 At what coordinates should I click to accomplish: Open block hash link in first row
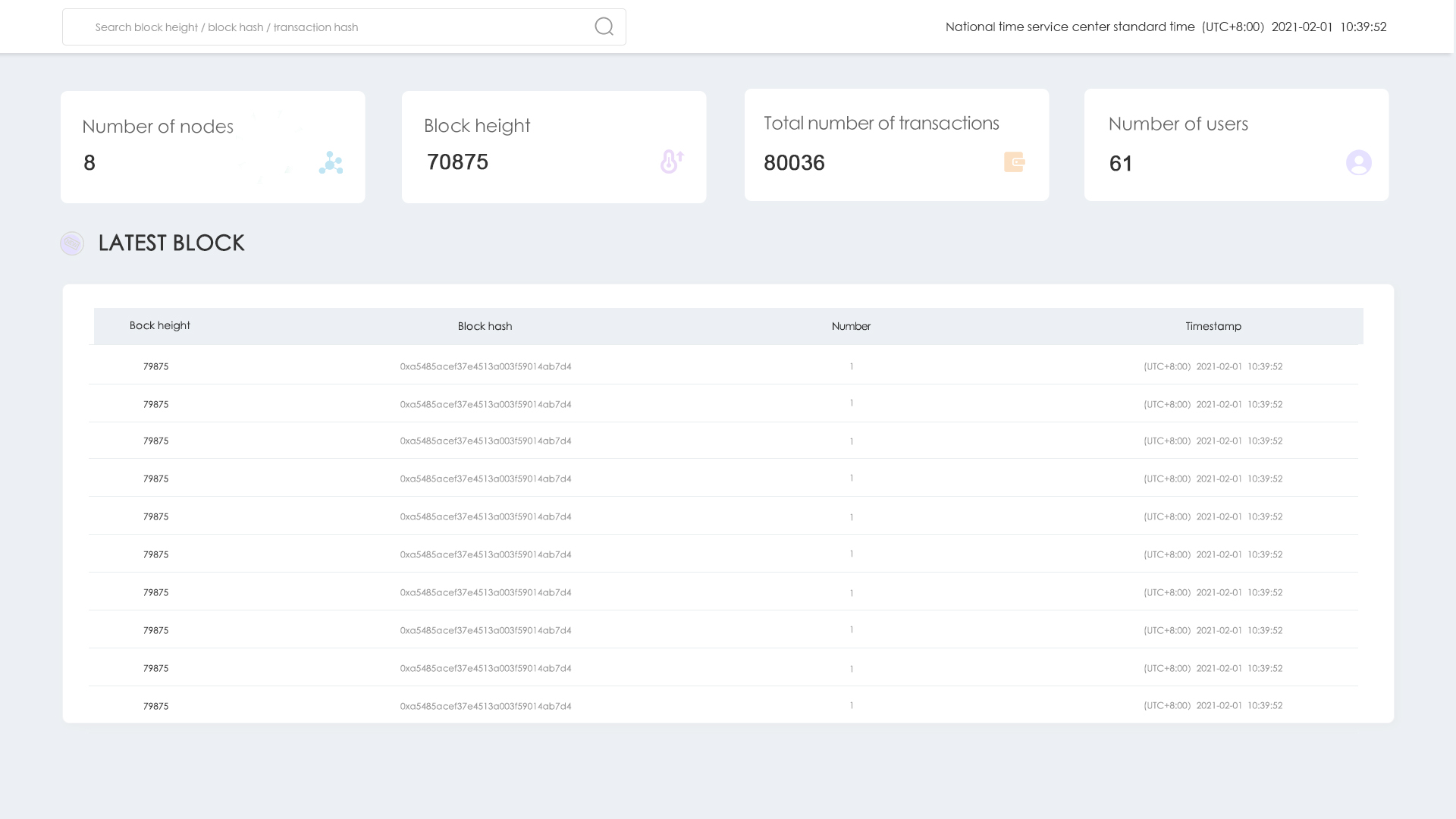click(485, 366)
